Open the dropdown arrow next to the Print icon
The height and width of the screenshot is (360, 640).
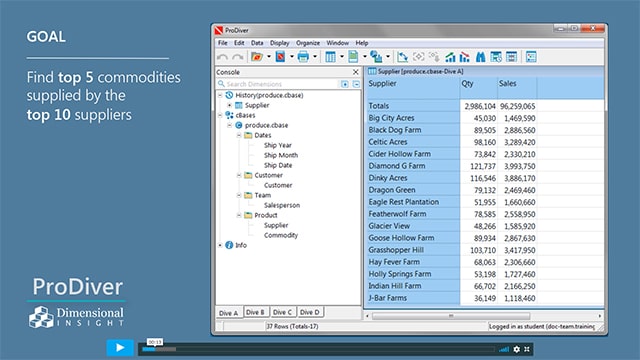click(x=315, y=57)
